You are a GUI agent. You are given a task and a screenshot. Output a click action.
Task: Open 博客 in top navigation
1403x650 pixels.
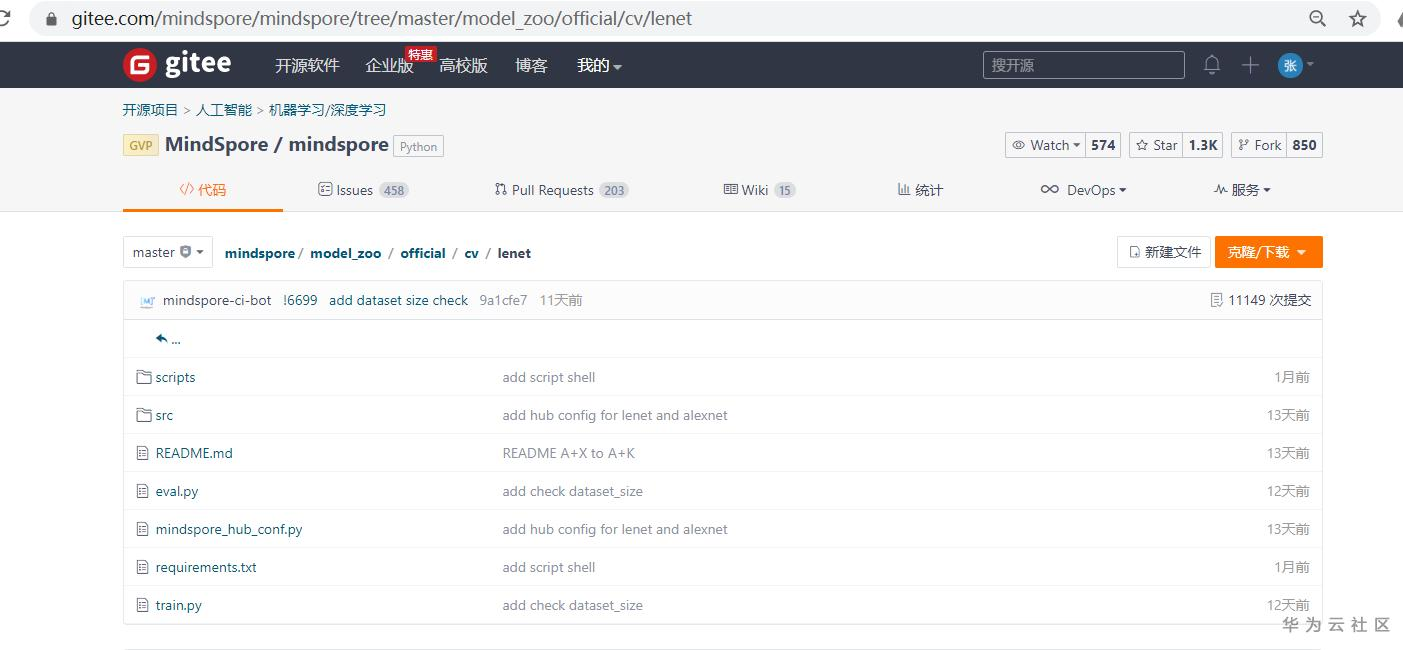(531, 65)
